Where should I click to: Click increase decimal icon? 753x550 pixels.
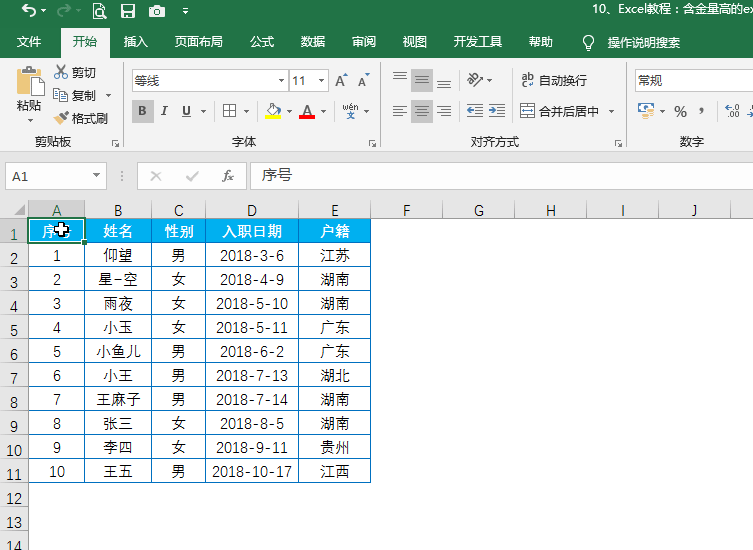(x=732, y=111)
